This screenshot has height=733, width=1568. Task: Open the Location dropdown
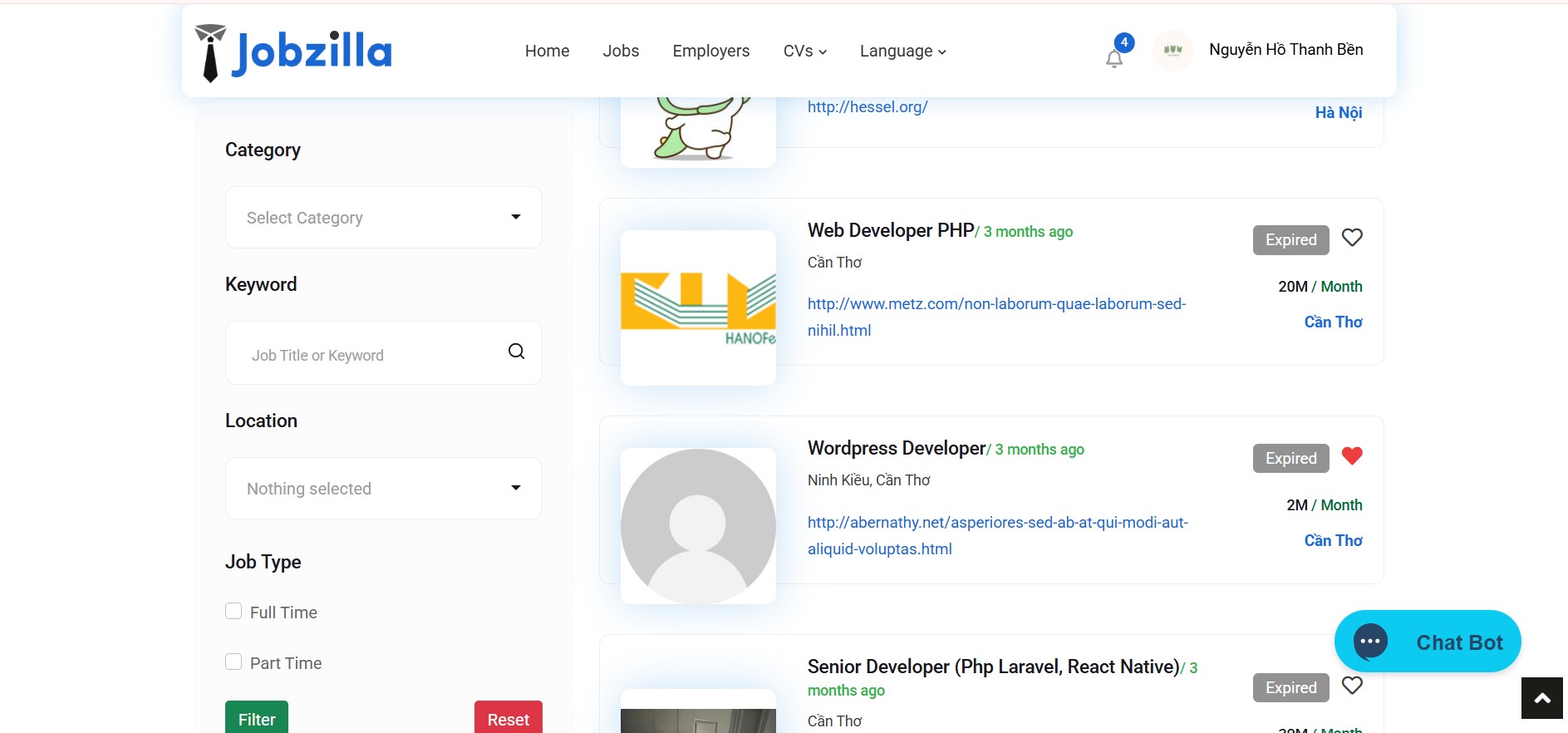tap(383, 489)
